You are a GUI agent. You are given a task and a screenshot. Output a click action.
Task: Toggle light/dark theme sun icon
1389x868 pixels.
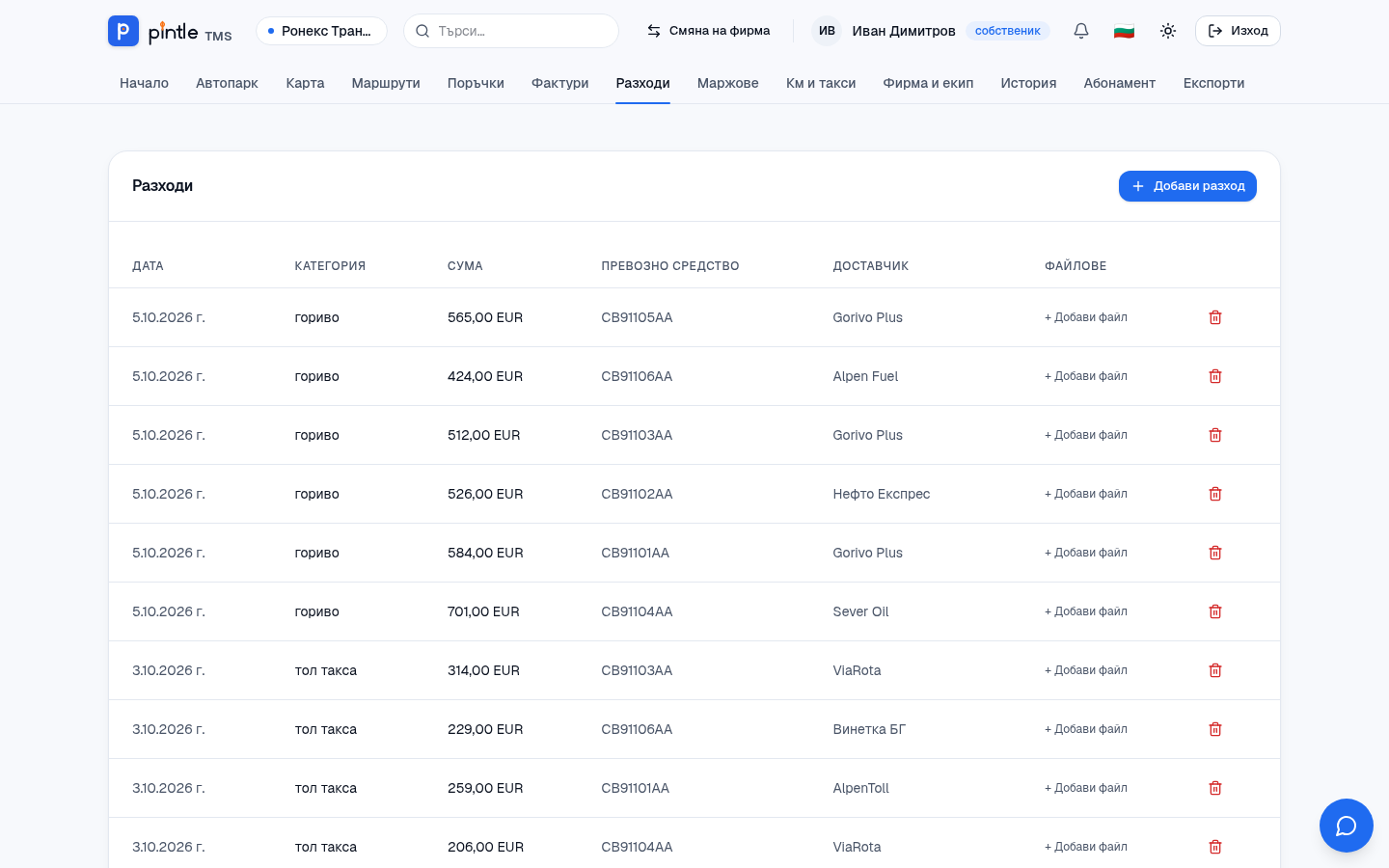(x=1168, y=31)
